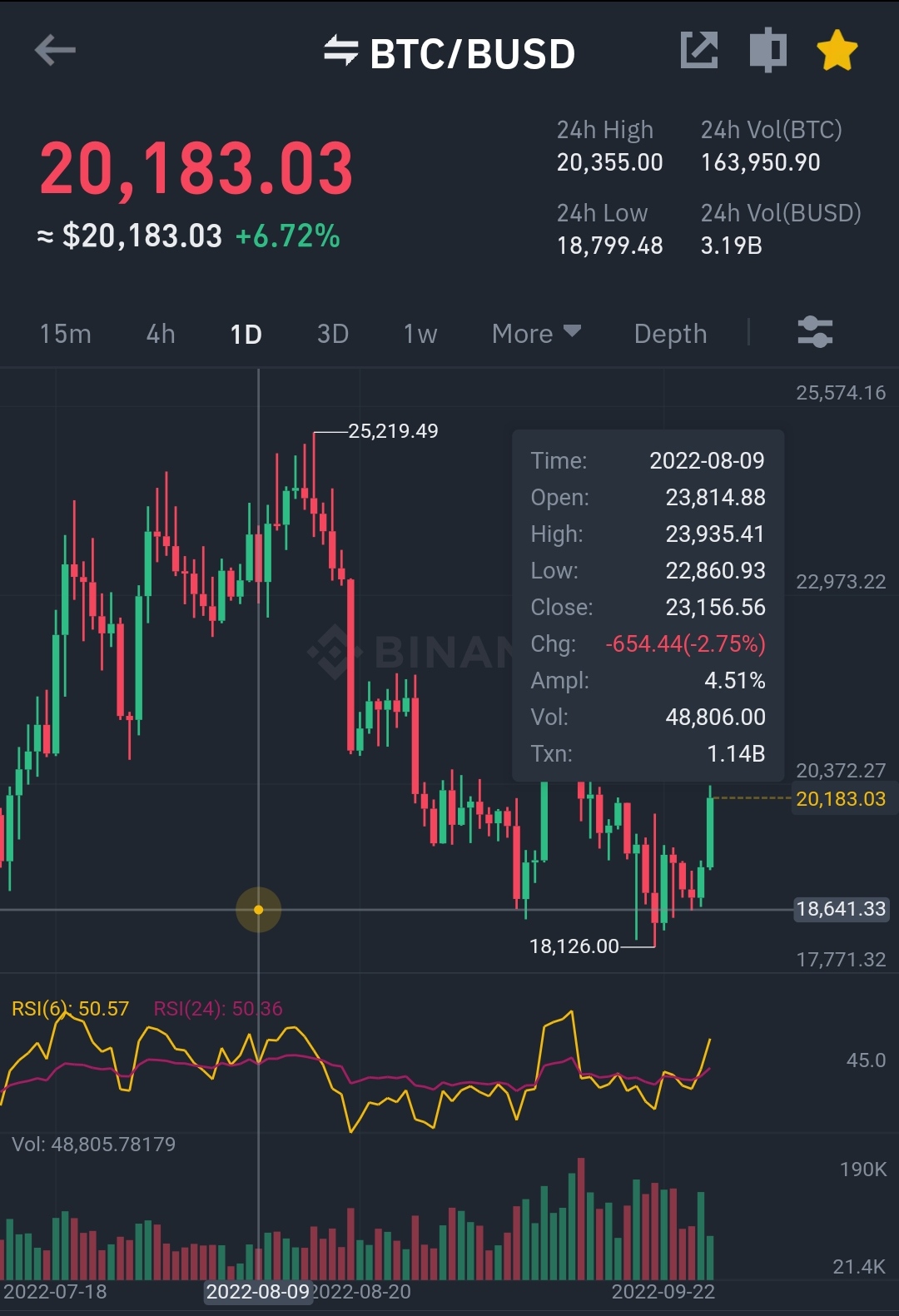Tap the 18,641.33 crosshair price label

(841, 909)
